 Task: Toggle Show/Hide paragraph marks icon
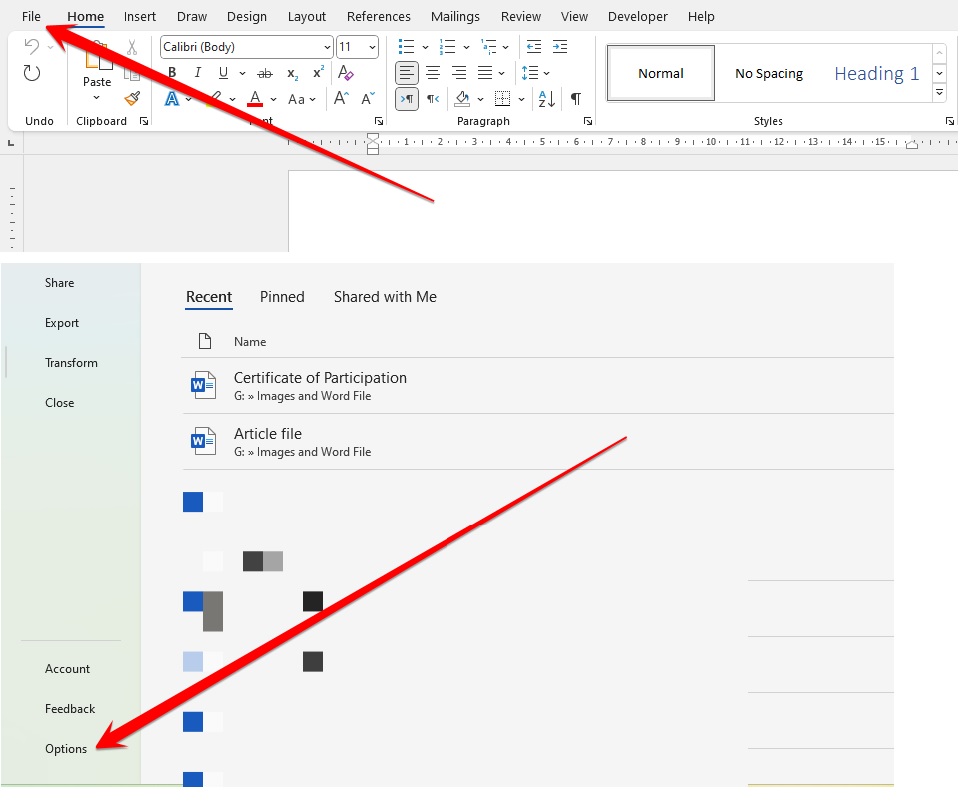point(575,99)
